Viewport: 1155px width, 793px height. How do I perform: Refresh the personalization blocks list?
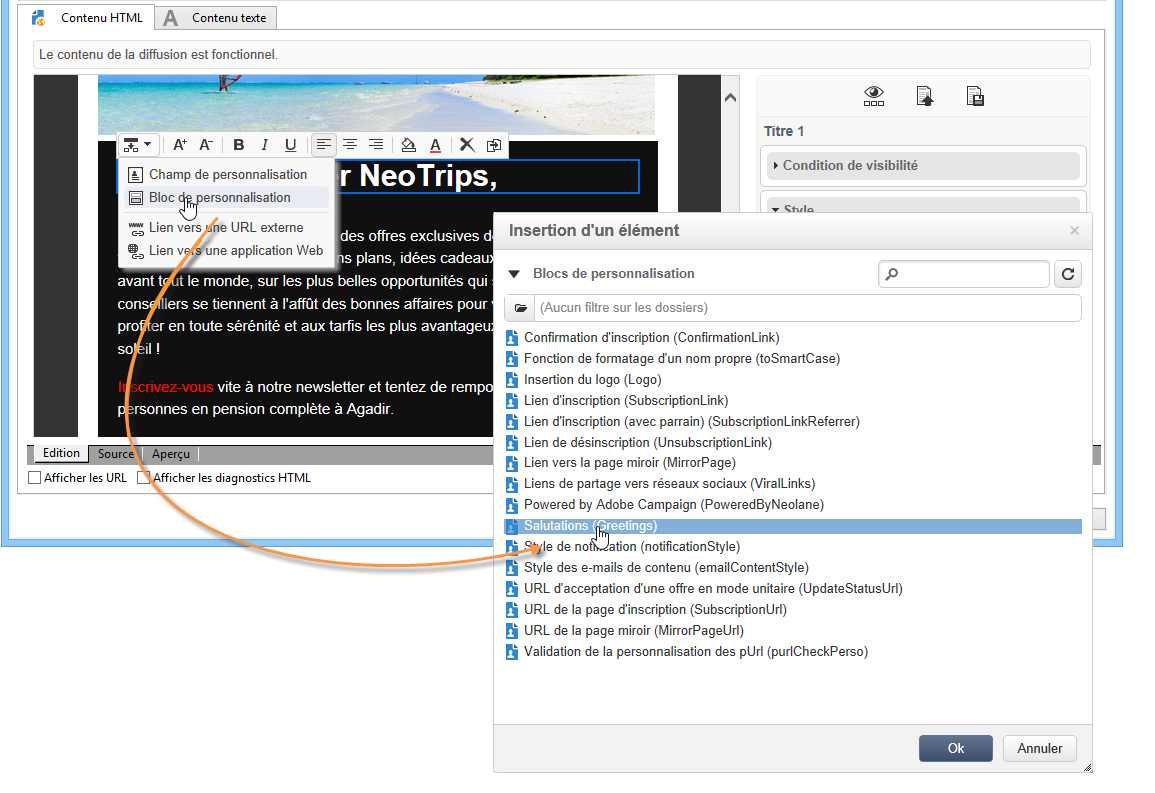(1067, 274)
